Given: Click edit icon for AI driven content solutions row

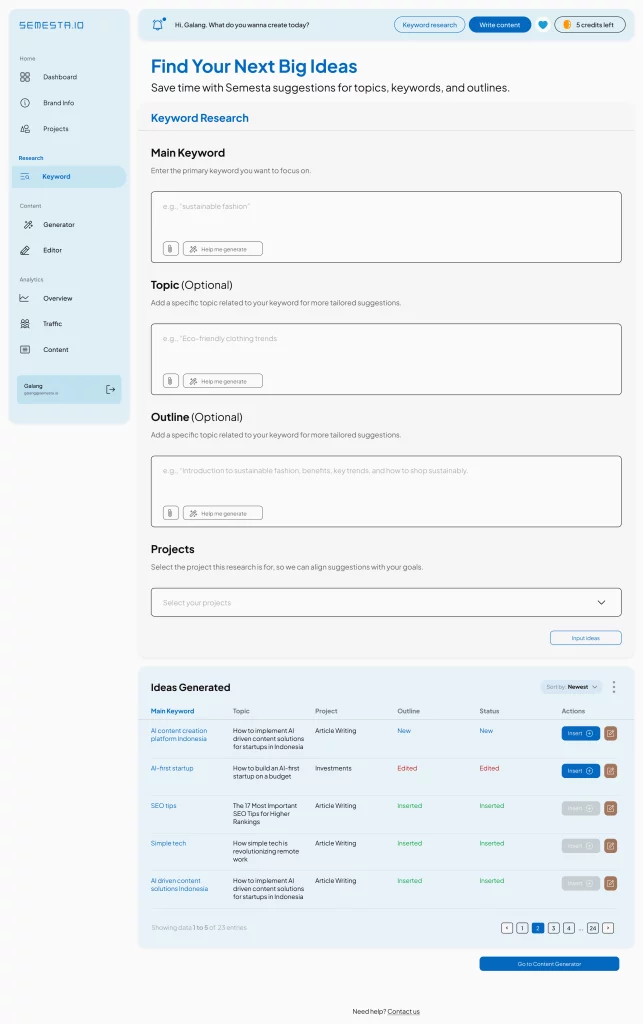Looking at the screenshot, I should coord(610,884).
